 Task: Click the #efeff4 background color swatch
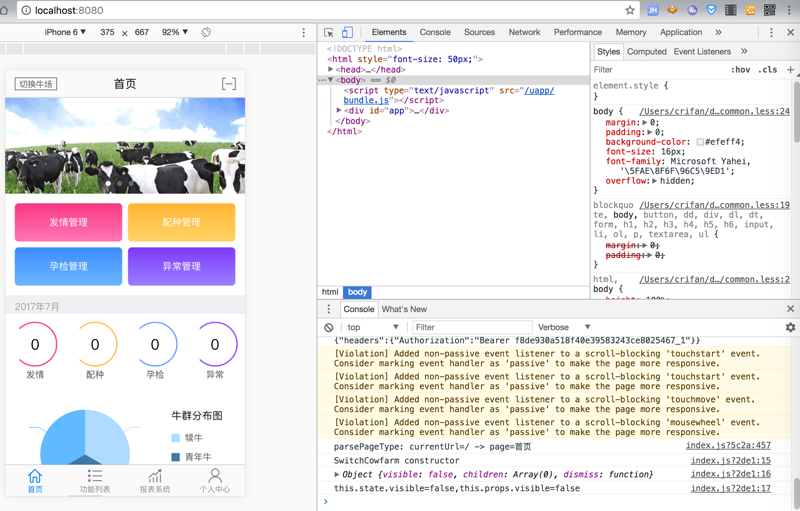(700, 142)
